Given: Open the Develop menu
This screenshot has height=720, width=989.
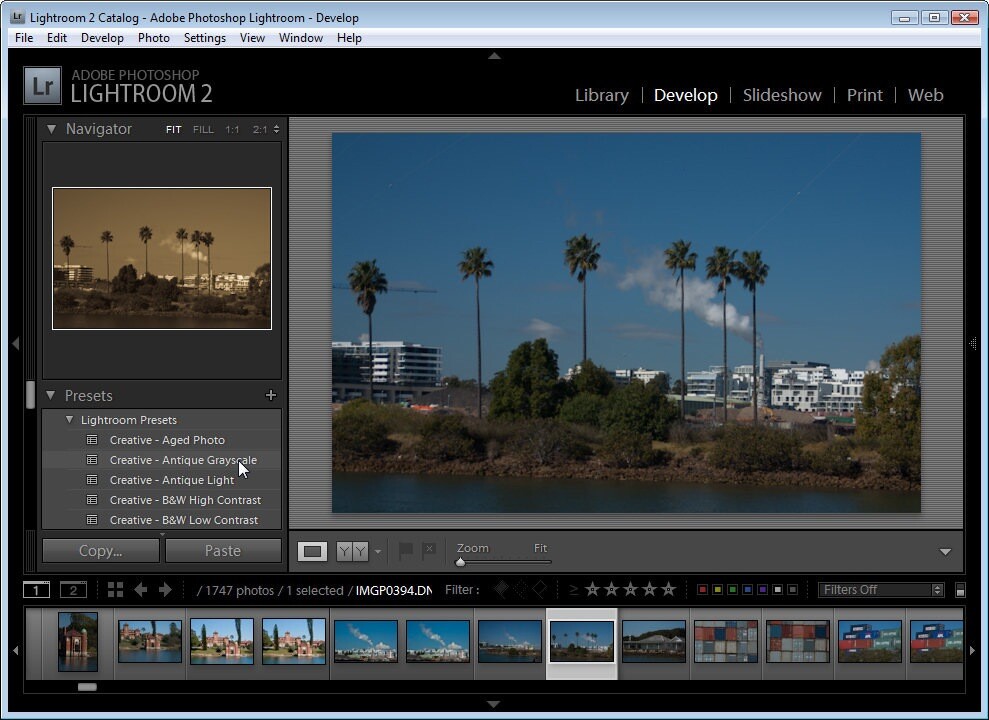Looking at the screenshot, I should 102,38.
